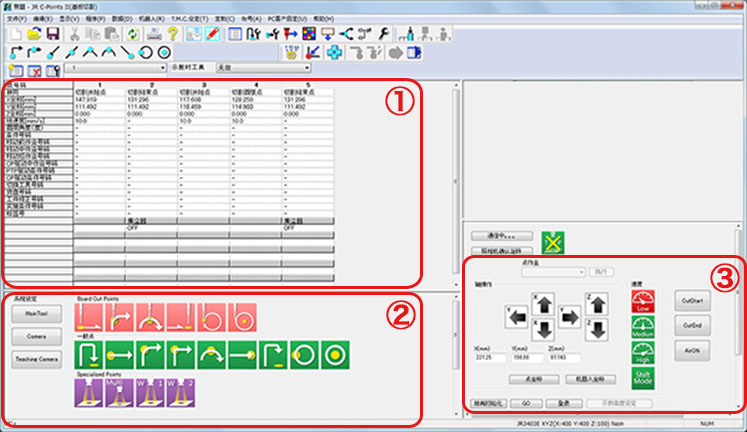
Task: Click the save disk icon in toolbar
Action: [54, 34]
